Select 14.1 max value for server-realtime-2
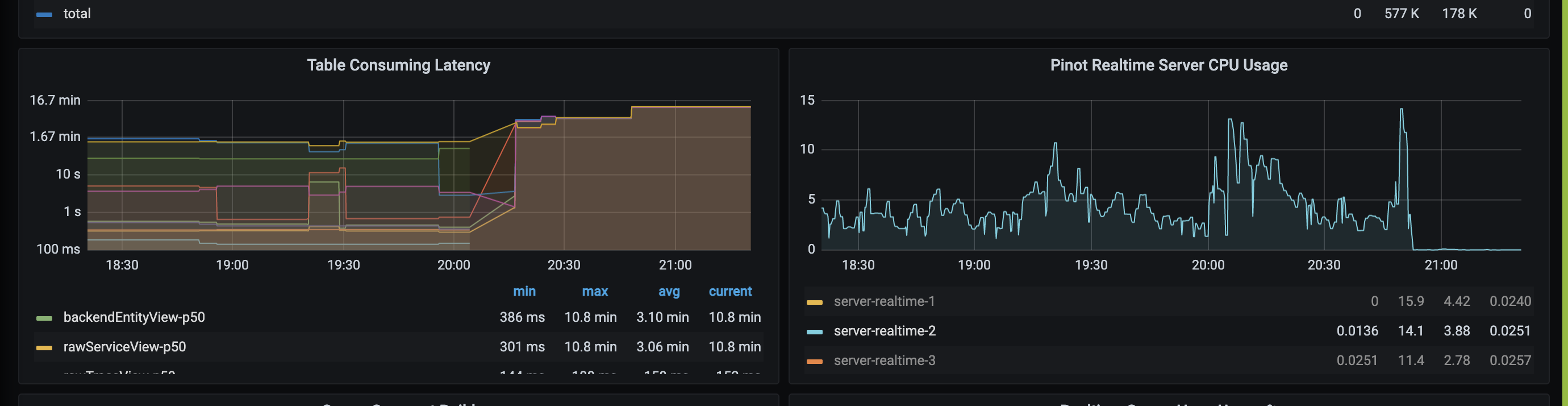This screenshot has width=1568, height=406. pos(1411,331)
